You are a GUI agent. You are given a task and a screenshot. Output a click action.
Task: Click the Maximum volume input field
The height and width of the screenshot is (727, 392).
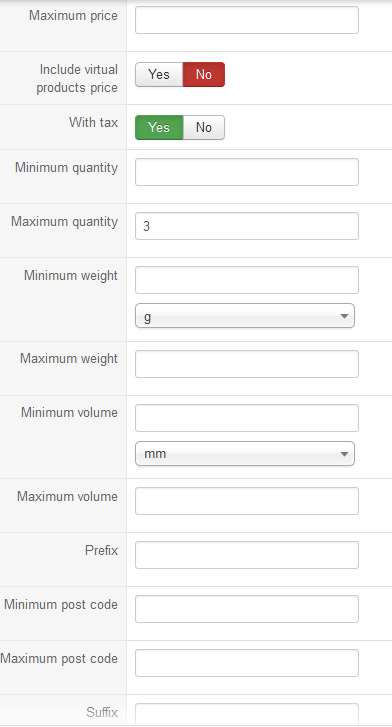tap(247, 501)
